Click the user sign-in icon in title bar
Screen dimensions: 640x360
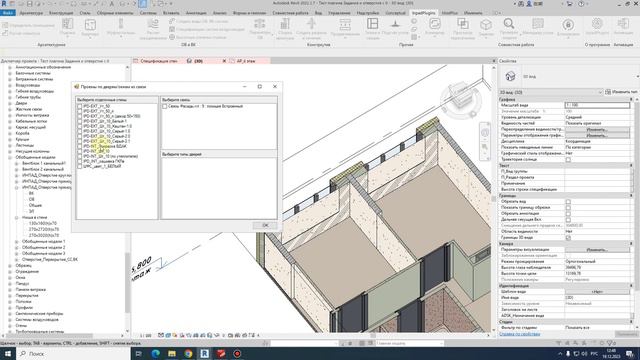tap(529, 4)
